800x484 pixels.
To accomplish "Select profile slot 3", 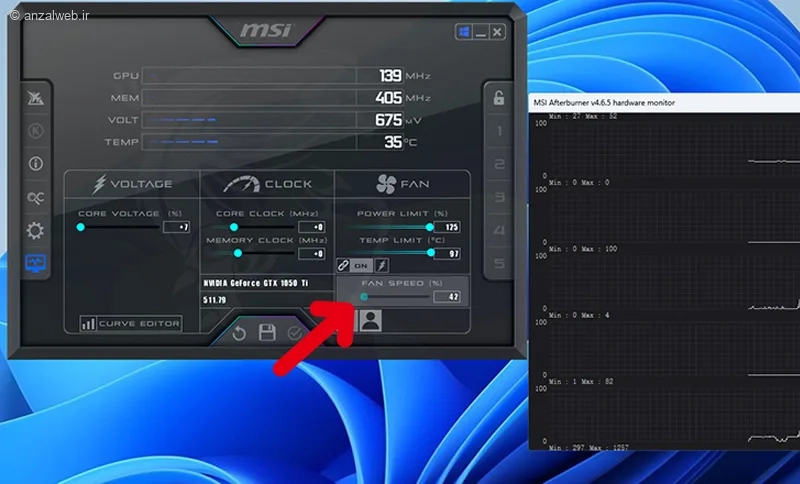I will pyautogui.click(x=498, y=198).
